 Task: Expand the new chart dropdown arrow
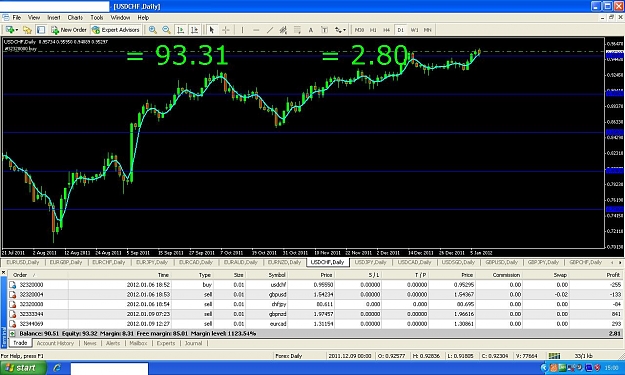(17, 30)
